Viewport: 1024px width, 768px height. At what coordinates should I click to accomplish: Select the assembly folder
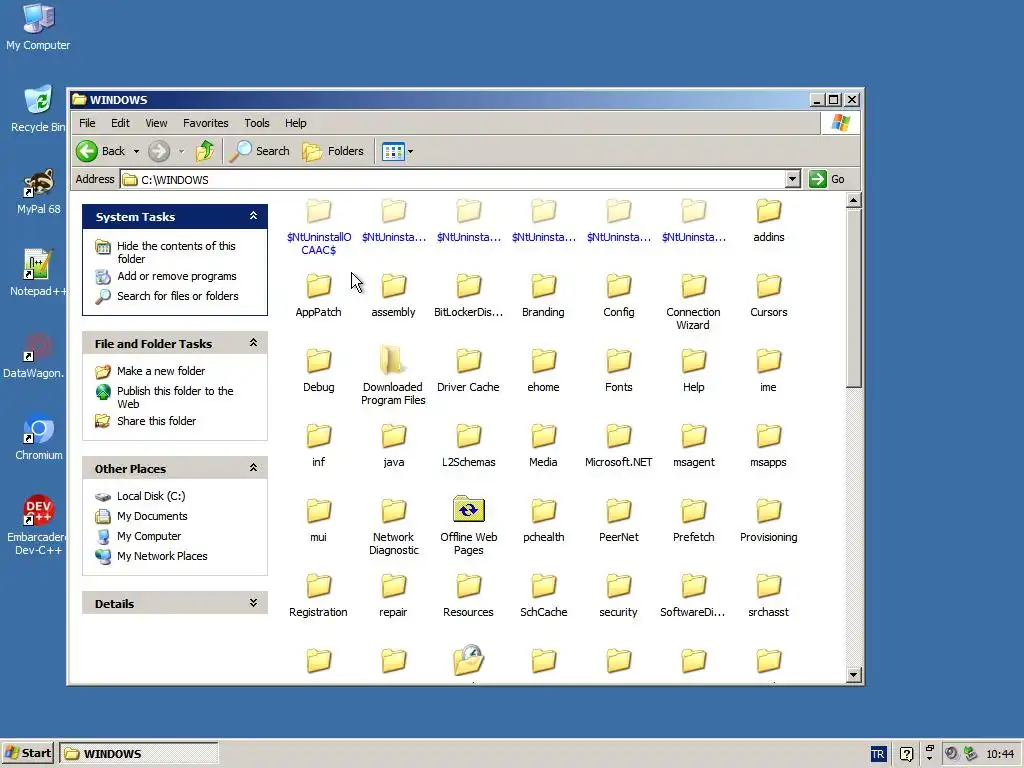(393, 295)
